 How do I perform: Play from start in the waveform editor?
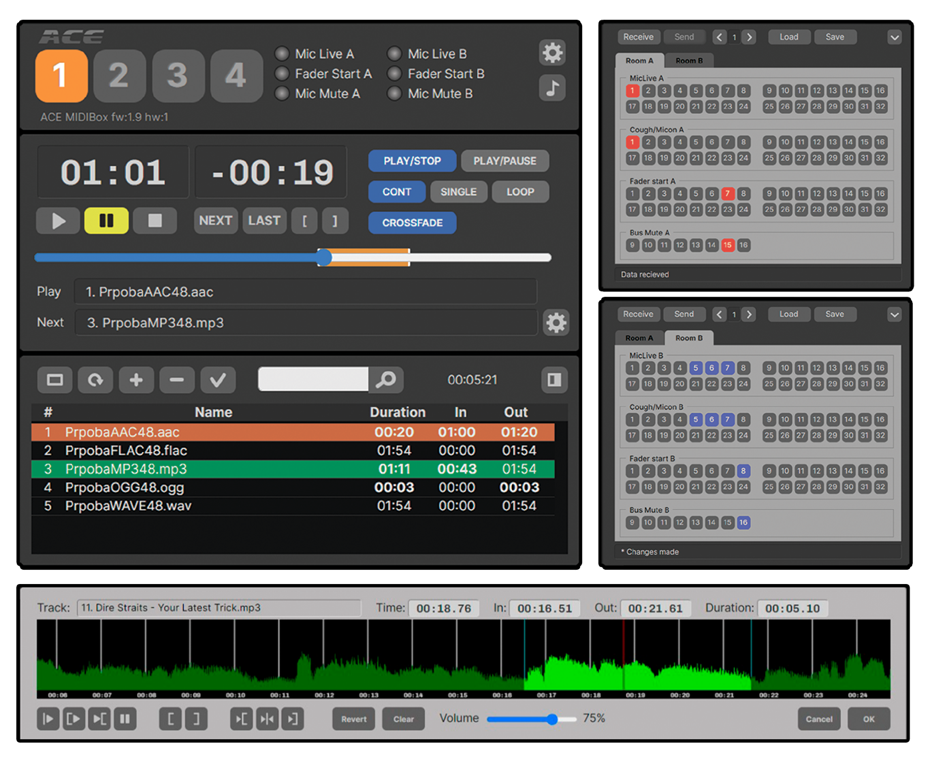tap(48, 719)
